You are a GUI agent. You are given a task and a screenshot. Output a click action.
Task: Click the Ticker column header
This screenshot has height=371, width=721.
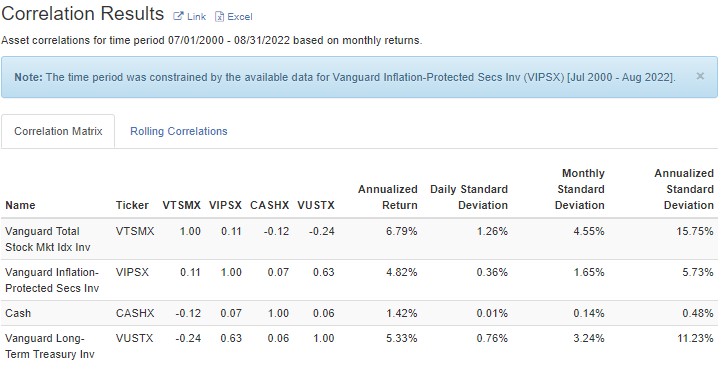point(132,205)
